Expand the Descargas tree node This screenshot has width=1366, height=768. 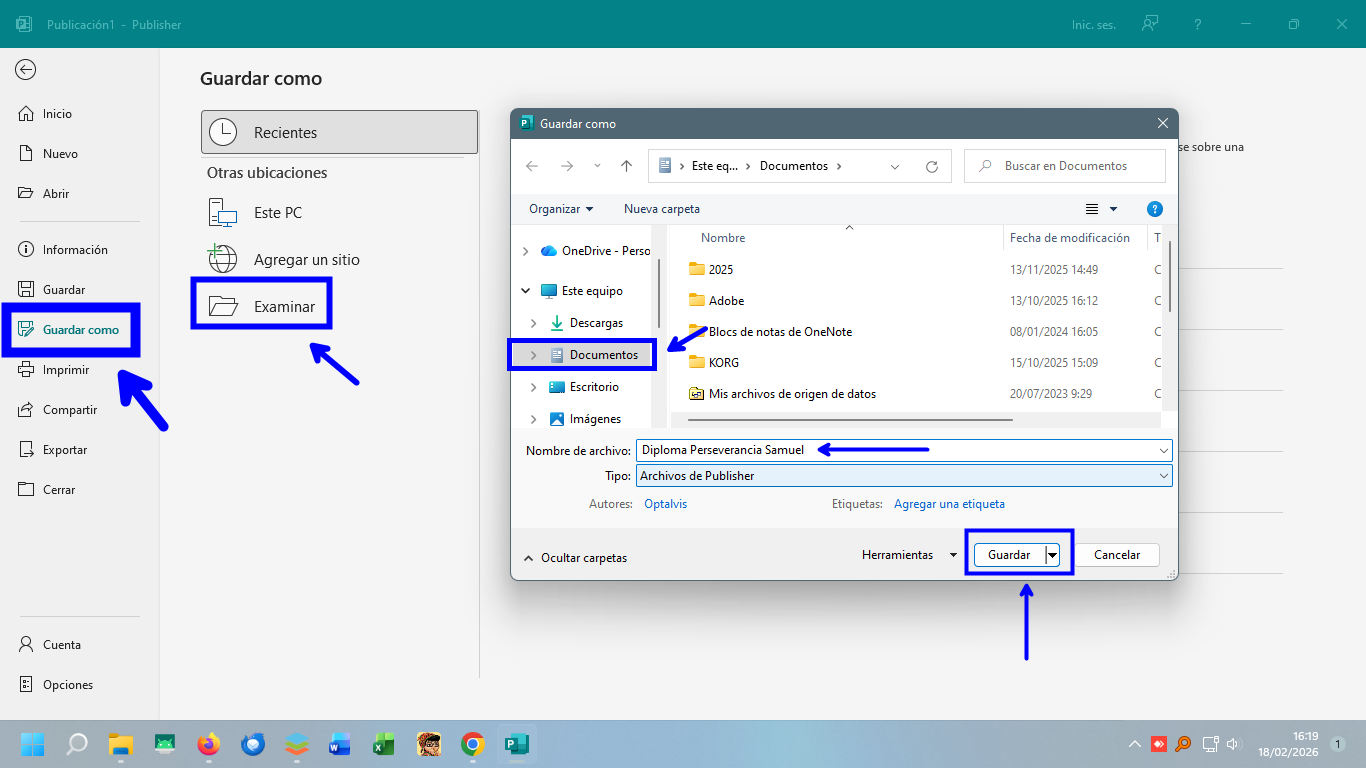pyautogui.click(x=533, y=323)
